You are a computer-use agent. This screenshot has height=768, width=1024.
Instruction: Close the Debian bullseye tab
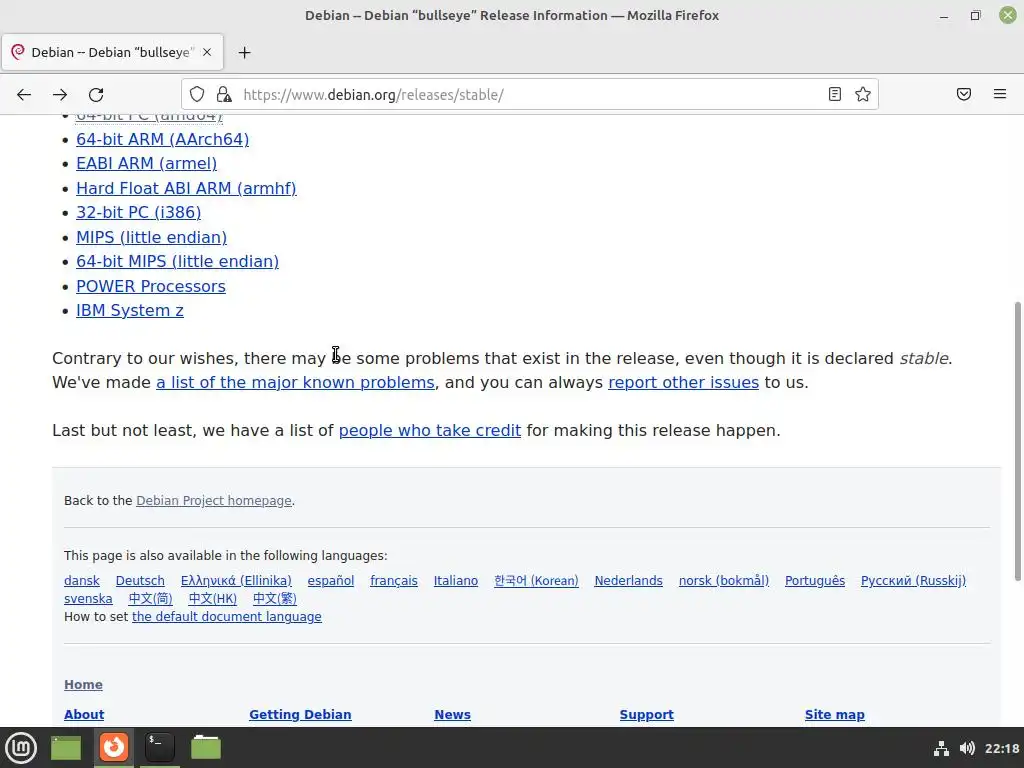[x=207, y=52]
